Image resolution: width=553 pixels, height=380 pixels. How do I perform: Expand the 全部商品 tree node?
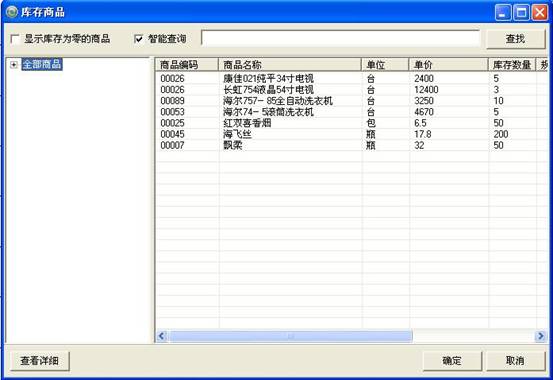pyautogui.click(x=14, y=65)
